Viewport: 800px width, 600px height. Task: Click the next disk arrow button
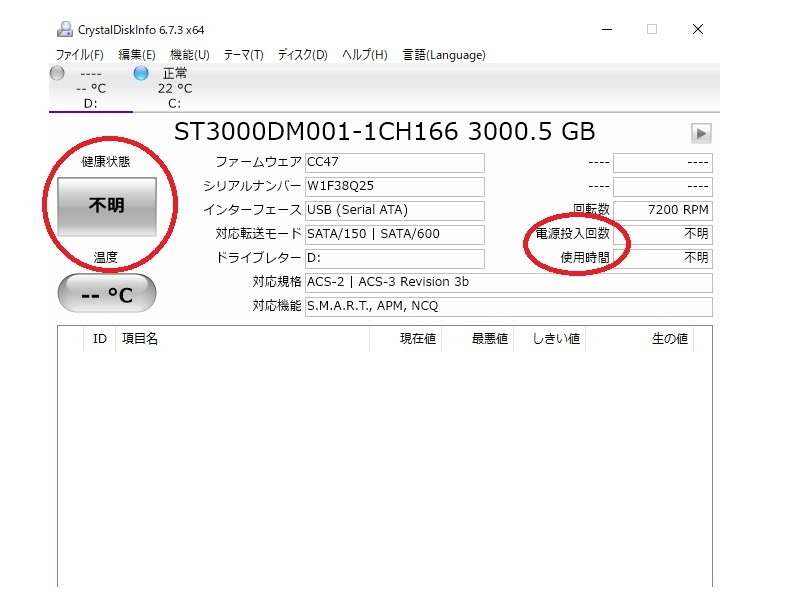click(701, 134)
